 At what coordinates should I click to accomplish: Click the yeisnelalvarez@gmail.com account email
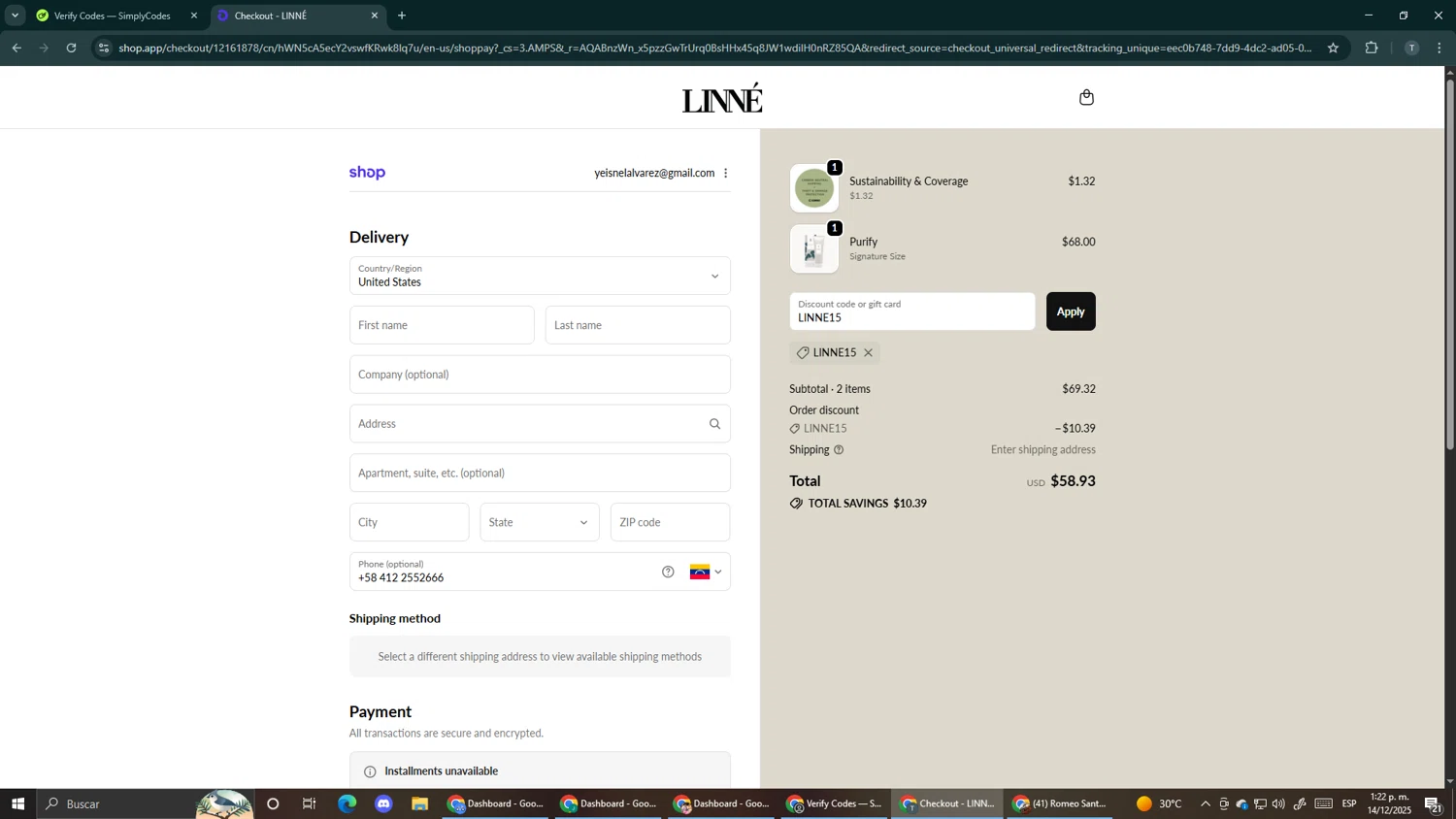(654, 174)
